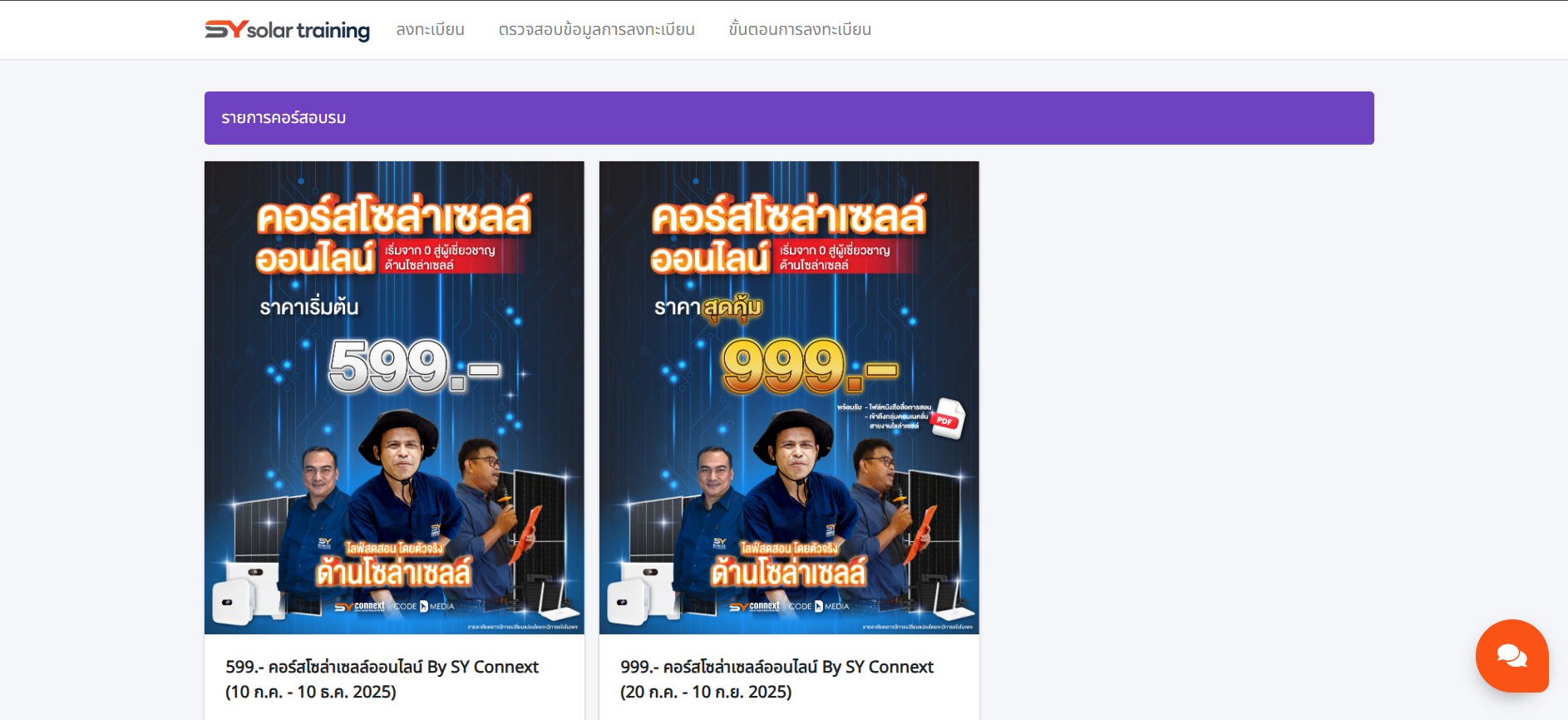Click CODE MEDIA logo on the 999 poster
The width and height of the screenshot is (1568, 720).
click(x=819, y=607)
